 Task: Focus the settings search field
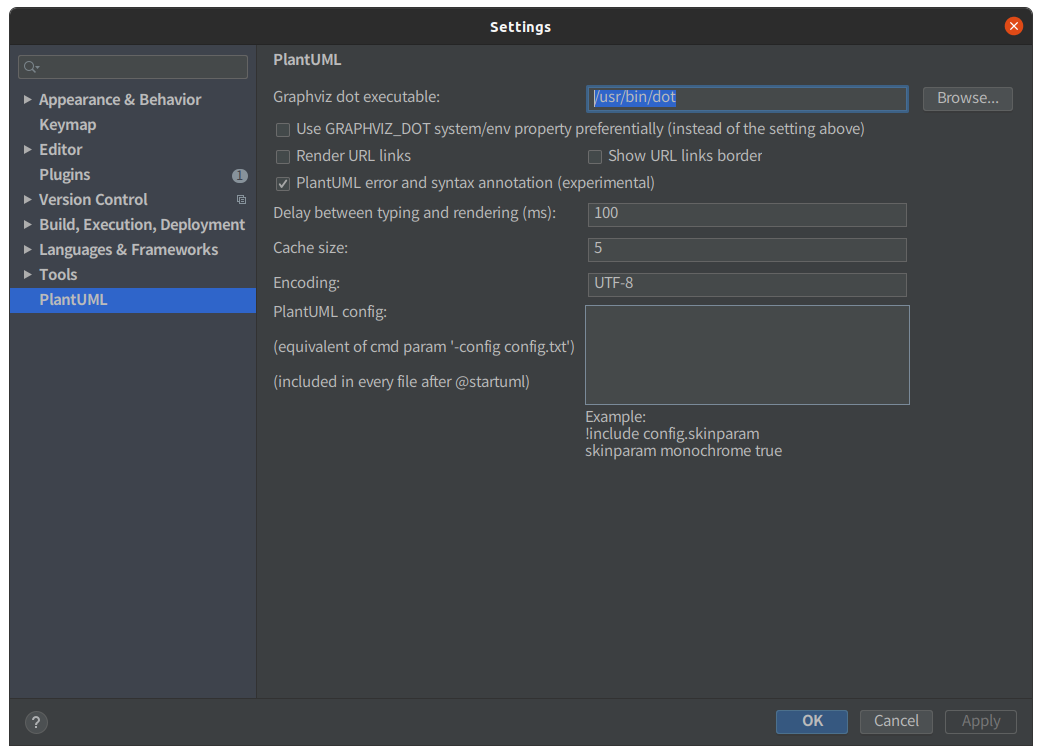133,66
